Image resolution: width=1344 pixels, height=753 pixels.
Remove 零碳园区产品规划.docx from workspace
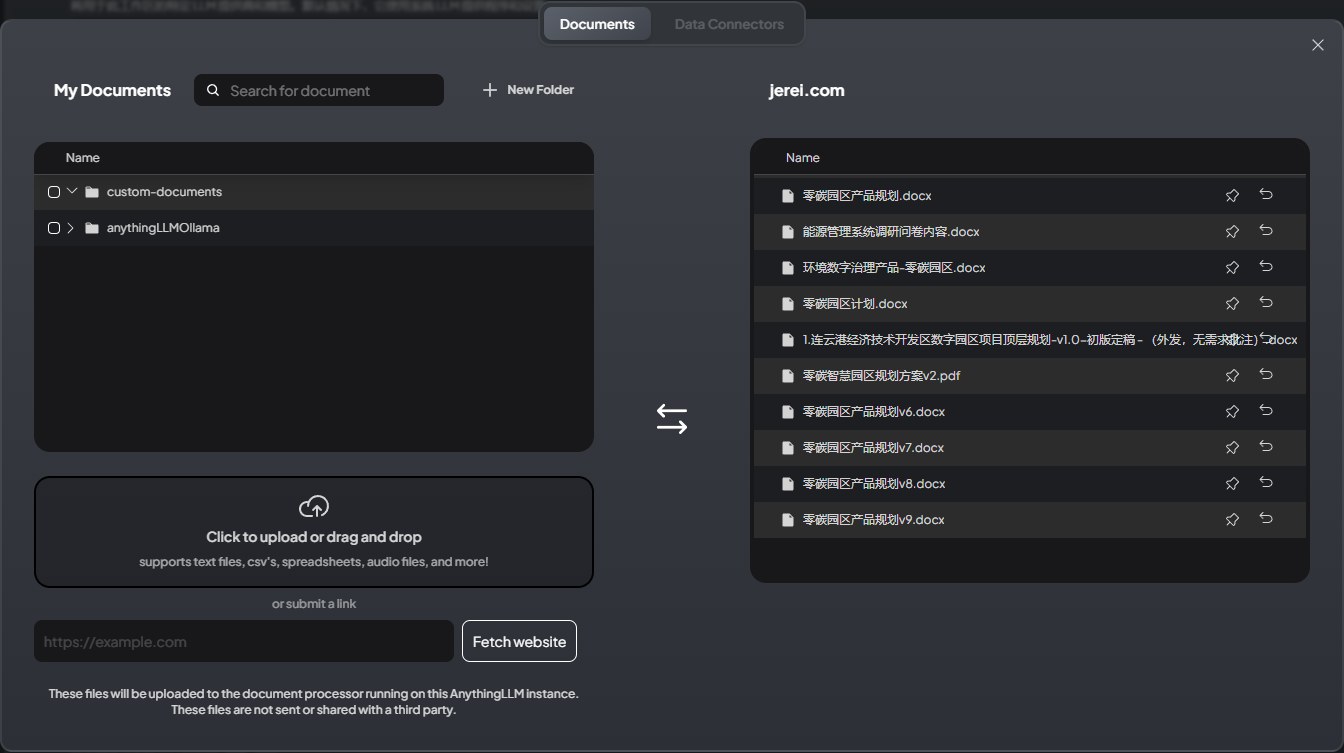(1266, 195)
